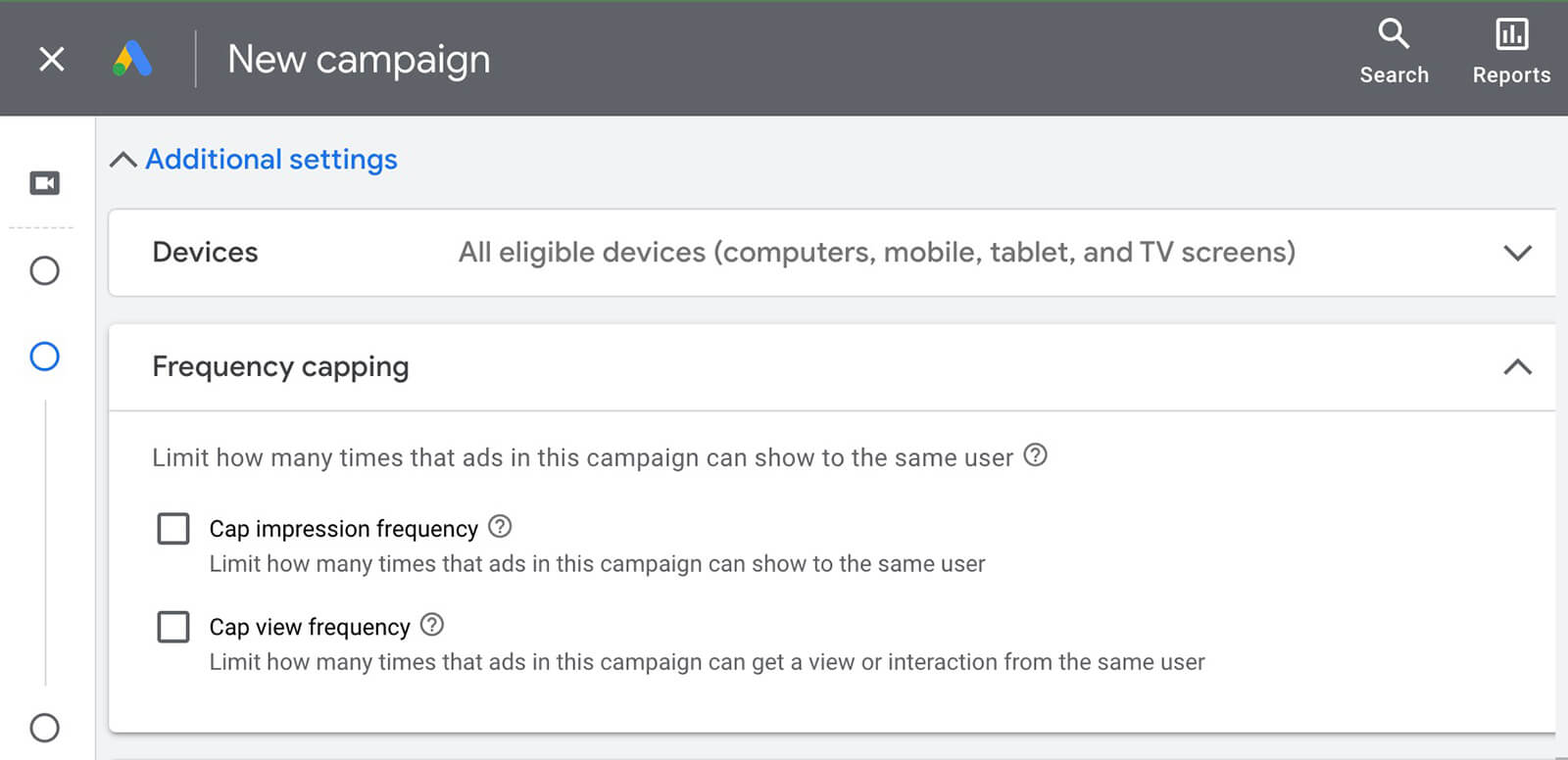The height and width of the screenshot is (760, 1568).
Task: Select the first empty circle step below the video icon
Action: tap(45, 270)
